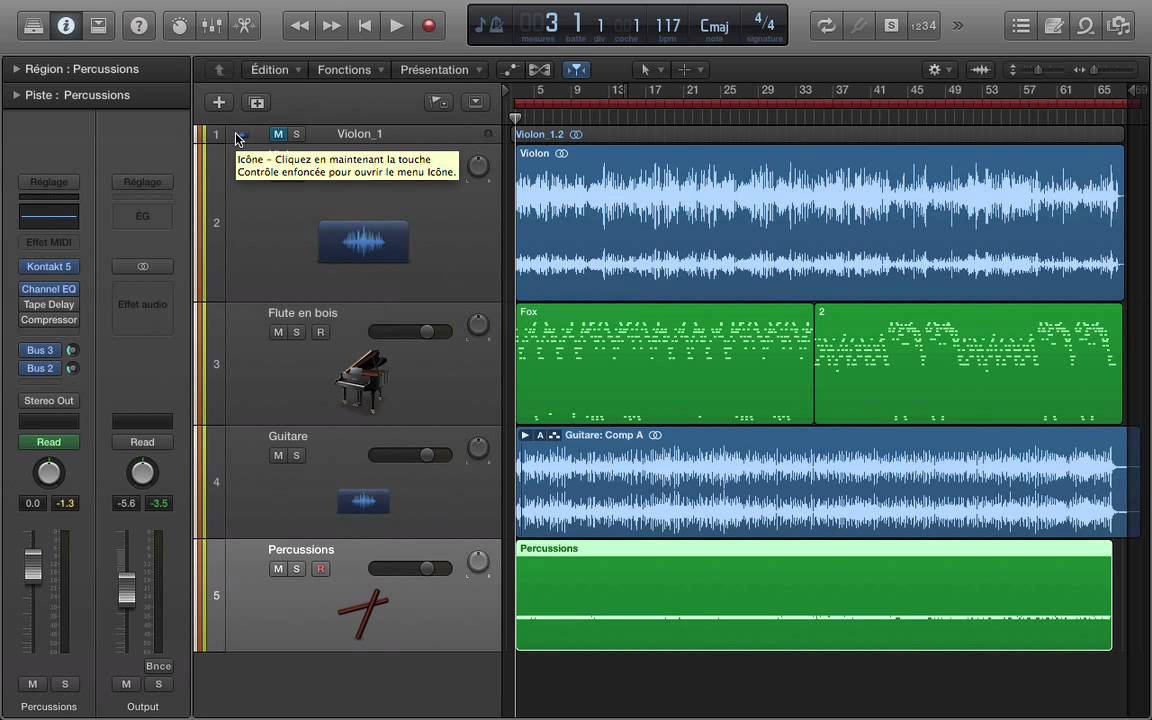1152x720 pixels.
Task: Toggle the Count-in 1234 button
Action: [x=923, y=26]
